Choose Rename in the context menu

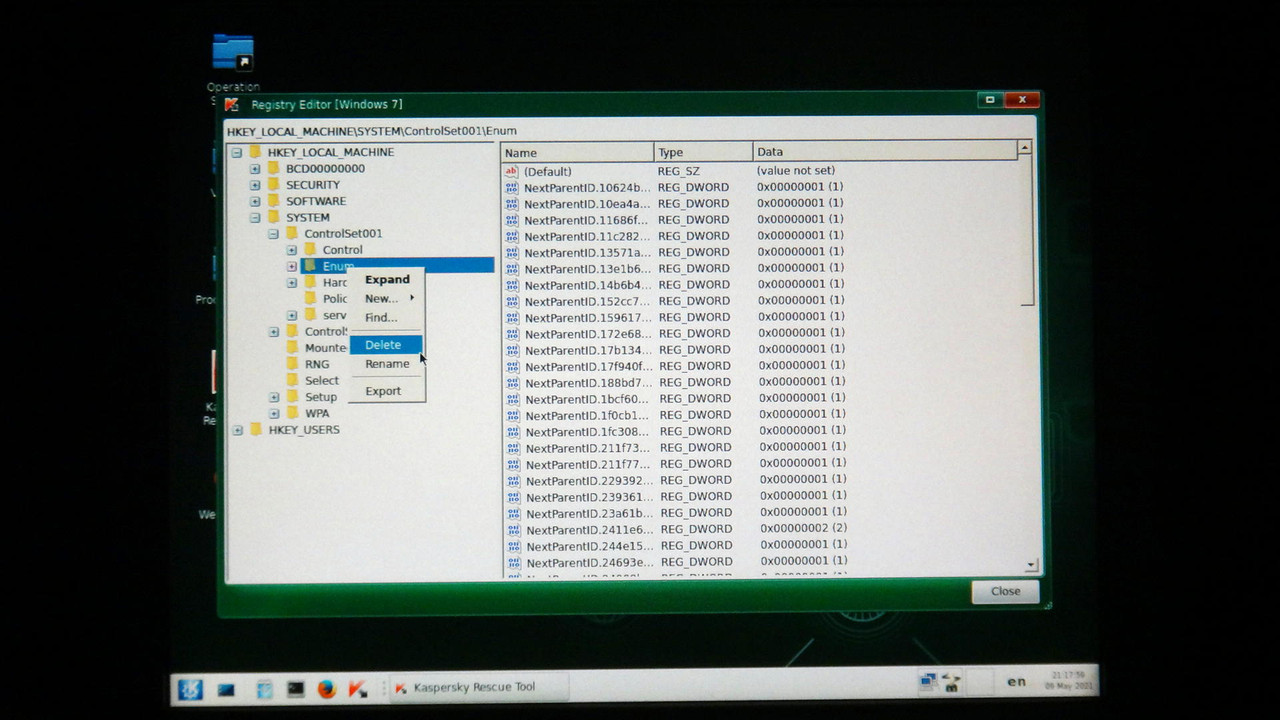387,364
